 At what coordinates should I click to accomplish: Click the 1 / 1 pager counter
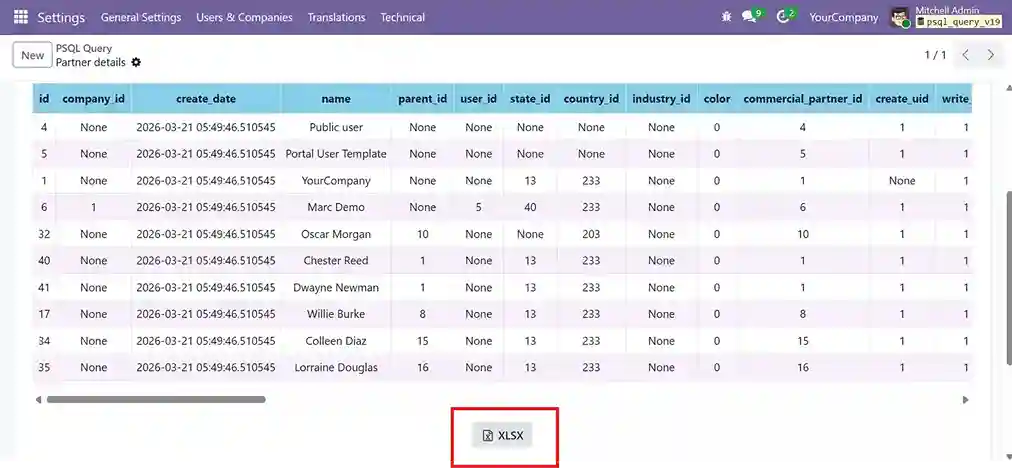pyautogui.click(x=935, y=55)
